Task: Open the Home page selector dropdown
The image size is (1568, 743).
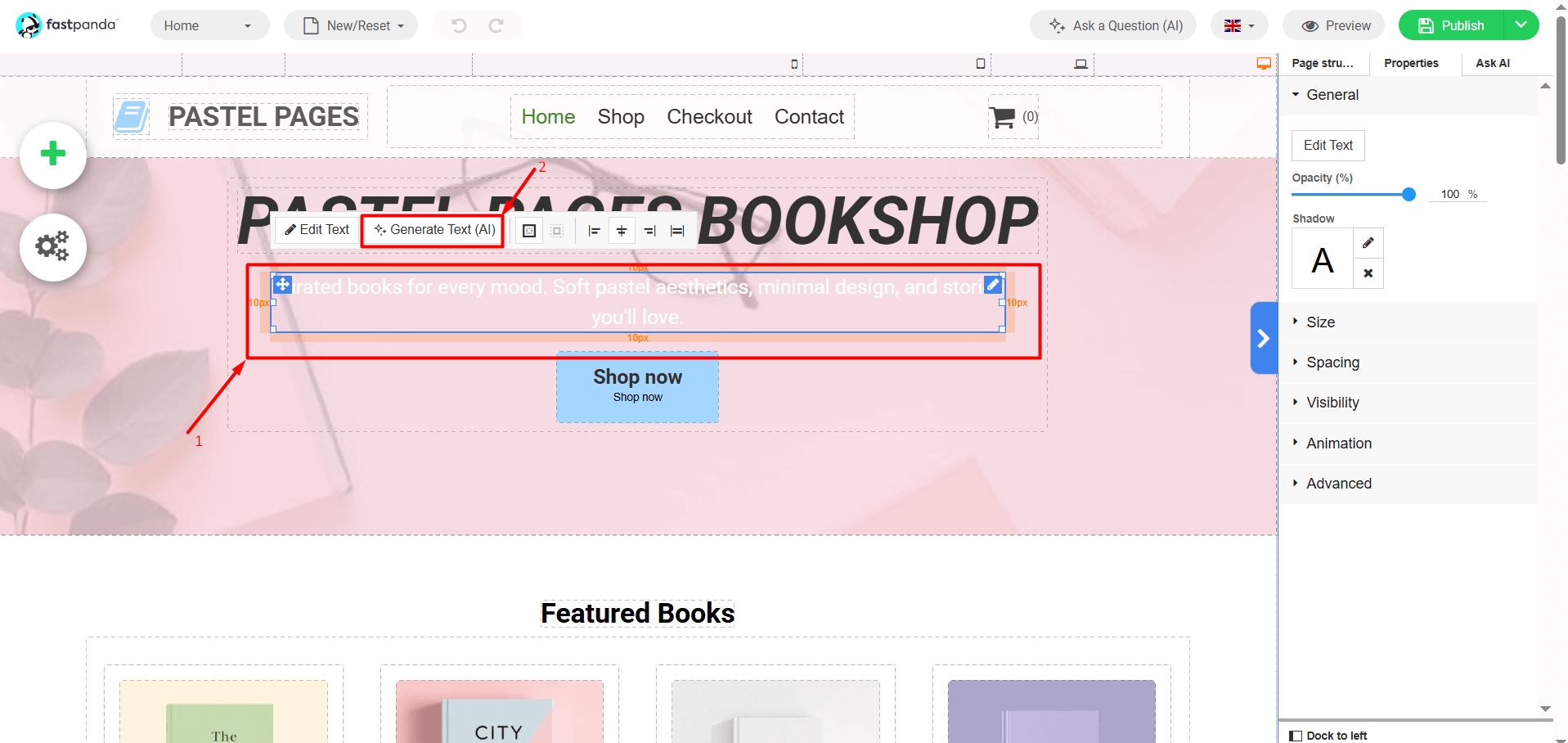Action: tap(209, 25)
